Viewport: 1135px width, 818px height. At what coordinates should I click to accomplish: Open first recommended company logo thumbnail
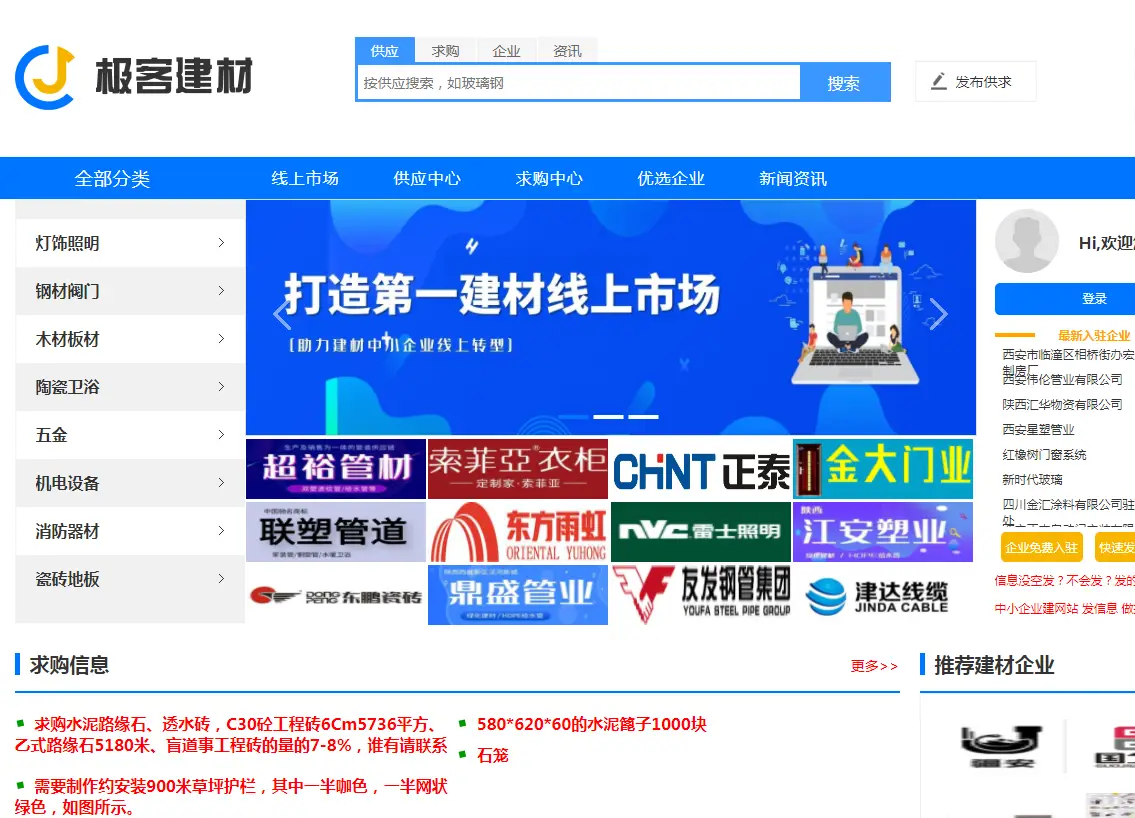(1002, 747)
